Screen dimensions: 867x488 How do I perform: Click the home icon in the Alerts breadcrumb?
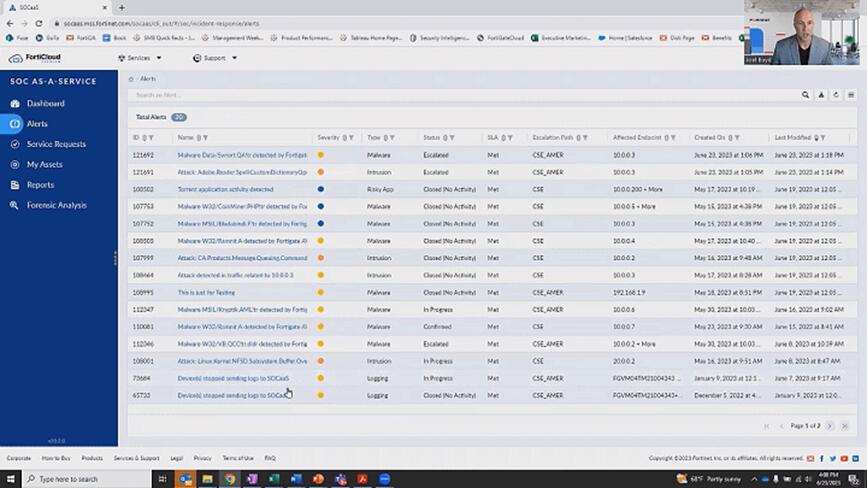tap(131, 79)
